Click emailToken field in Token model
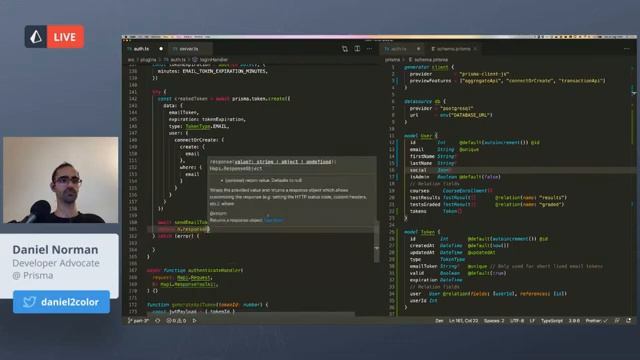The height and width of the screenshot is (360, 640). click(424, 266)
